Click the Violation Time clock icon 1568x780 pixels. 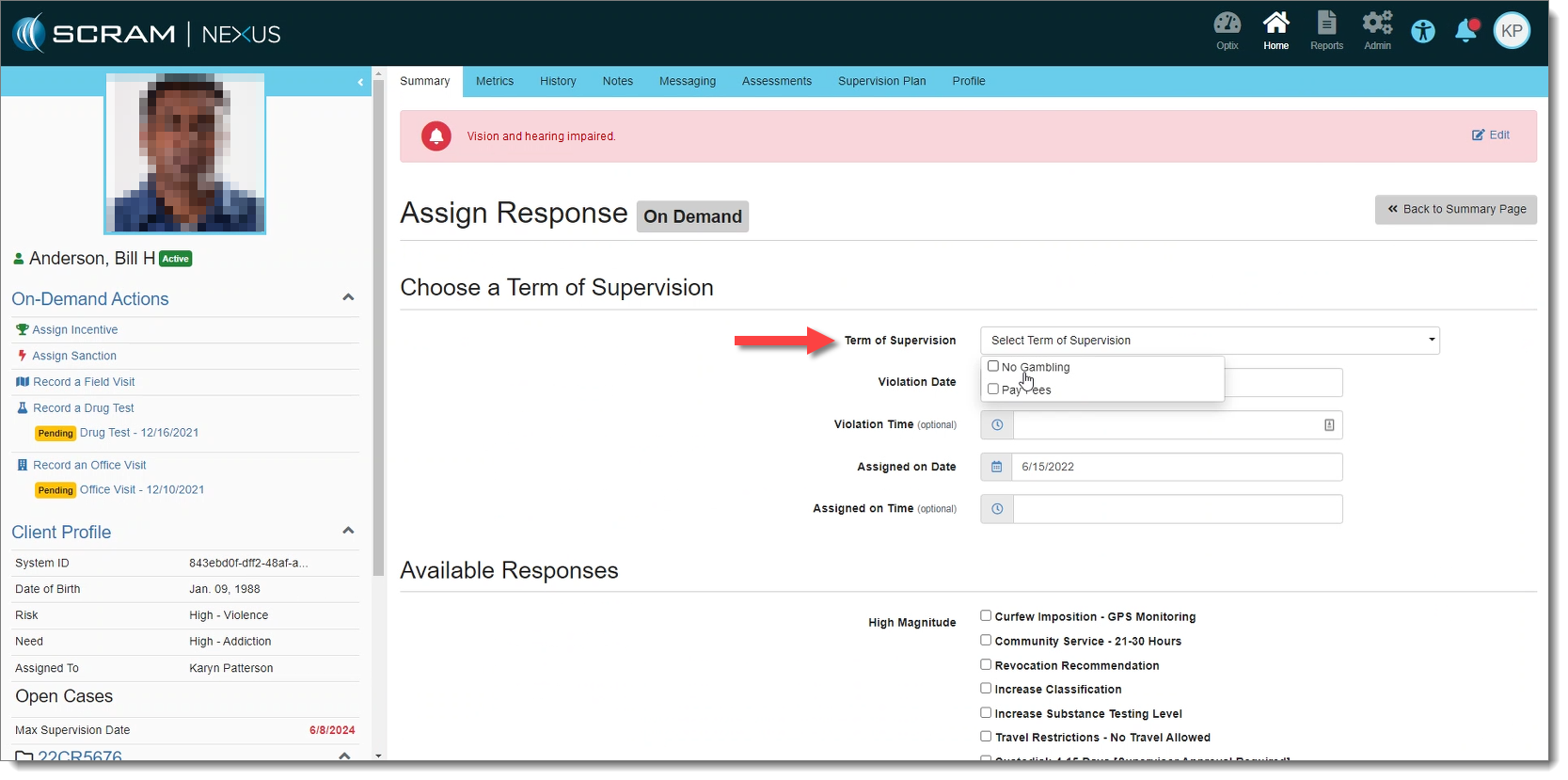pos(997,425)
